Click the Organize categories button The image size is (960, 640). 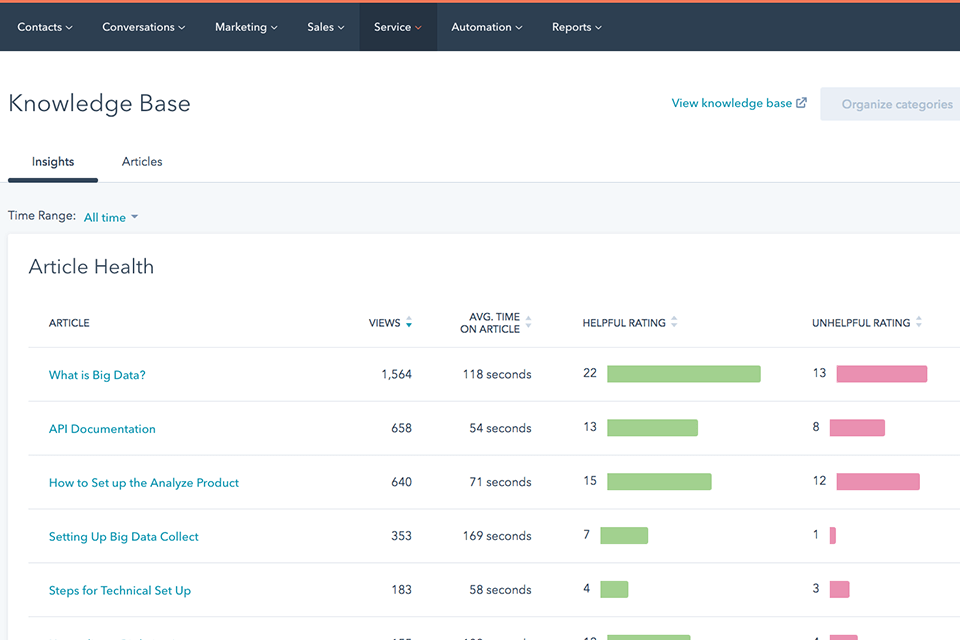click(x=898, y=103)
